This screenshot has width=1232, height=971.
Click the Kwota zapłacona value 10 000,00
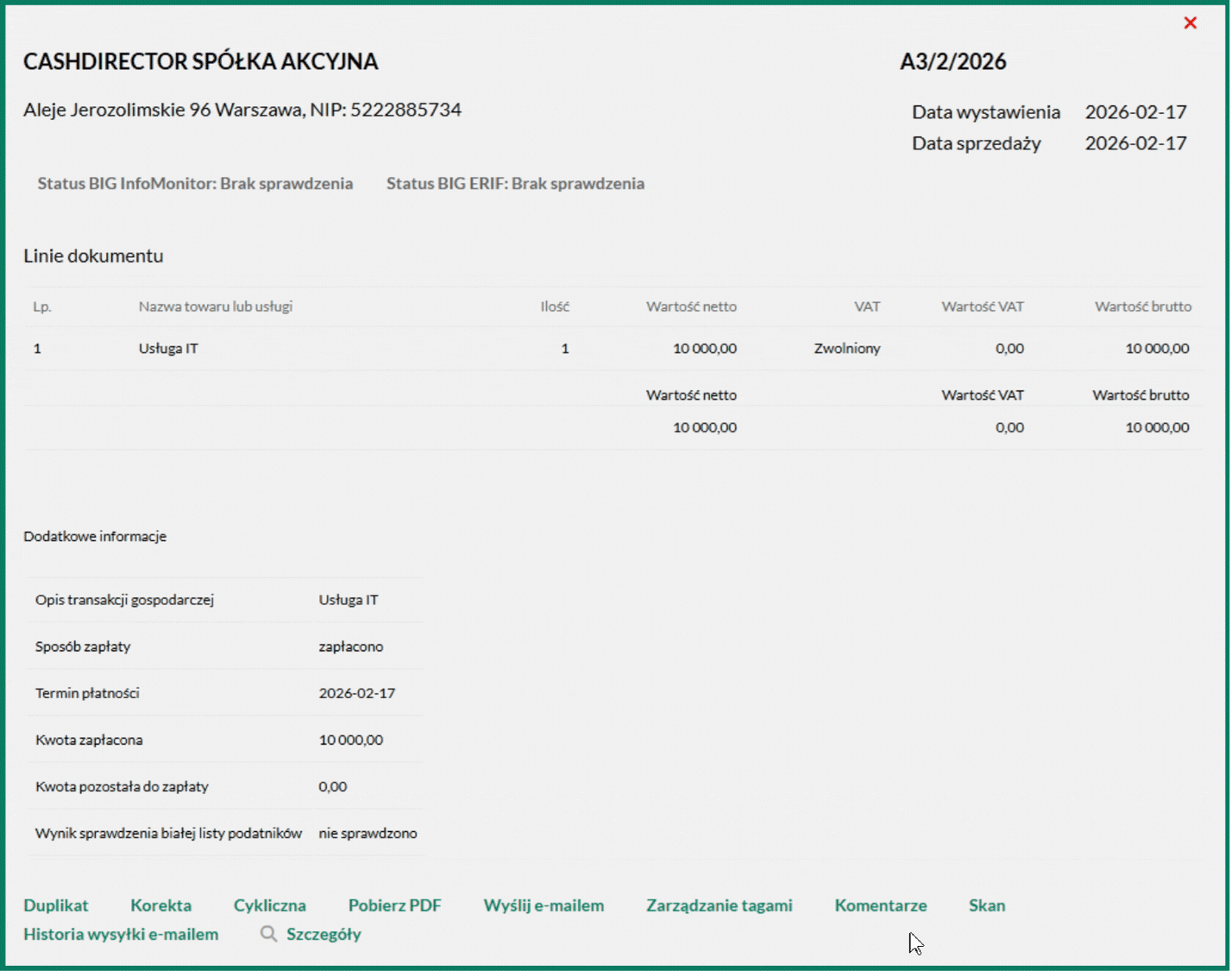(351, 740)
